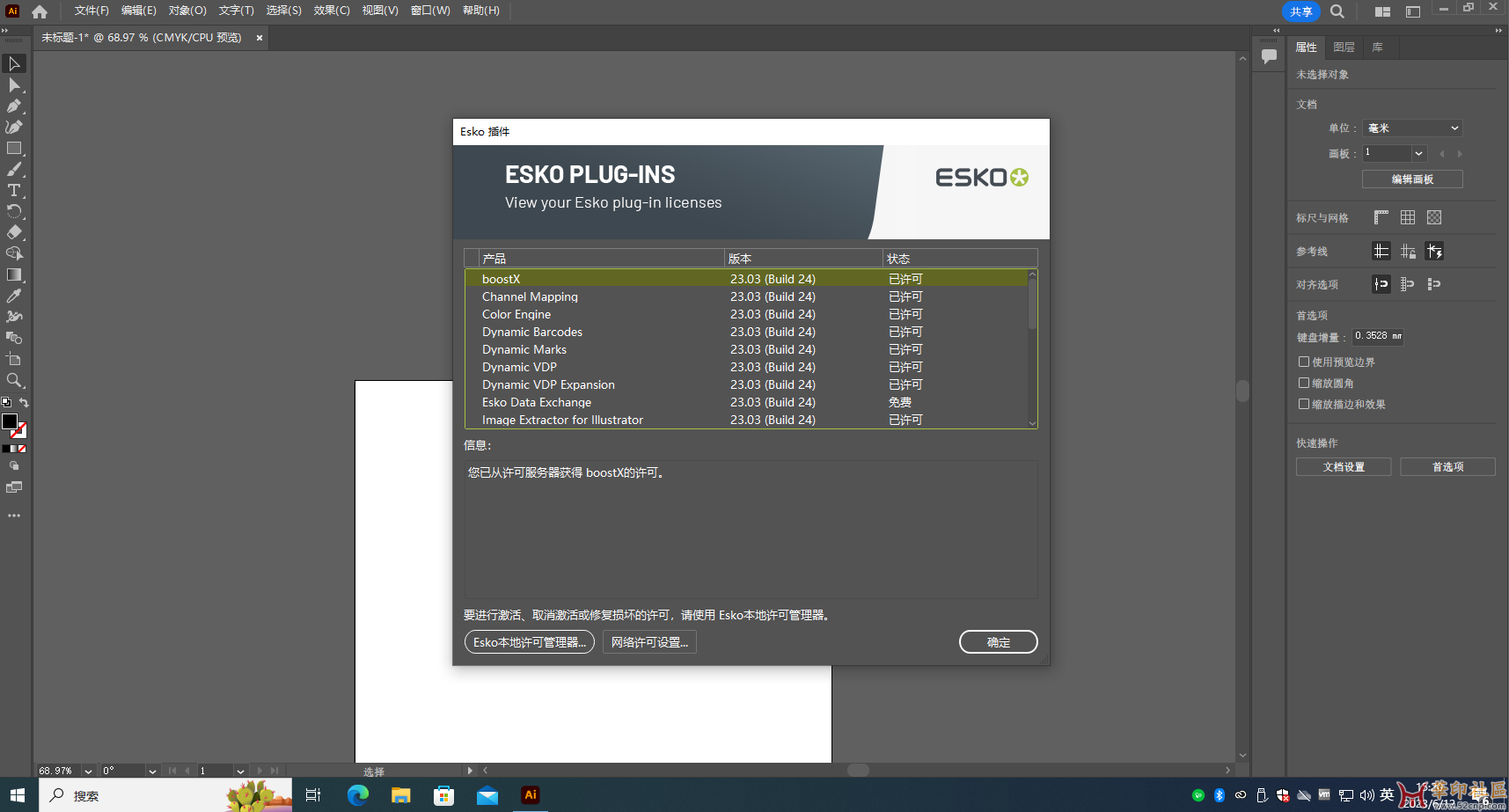This screenshot has height=812, width=1509.
Task: Select Dynamic Barcodes row in plug-in list
Action: pyautogui.click(x=746, y=332)
